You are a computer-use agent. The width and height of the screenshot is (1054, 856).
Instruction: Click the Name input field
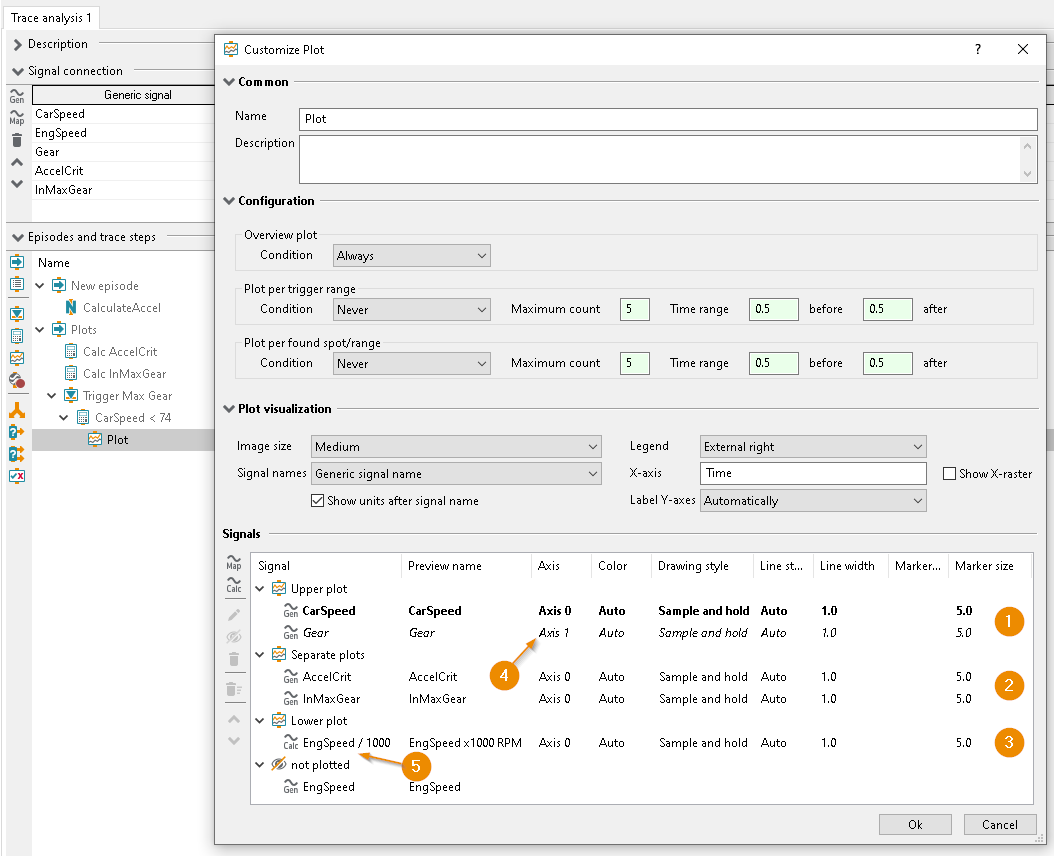tap(668, 119)
